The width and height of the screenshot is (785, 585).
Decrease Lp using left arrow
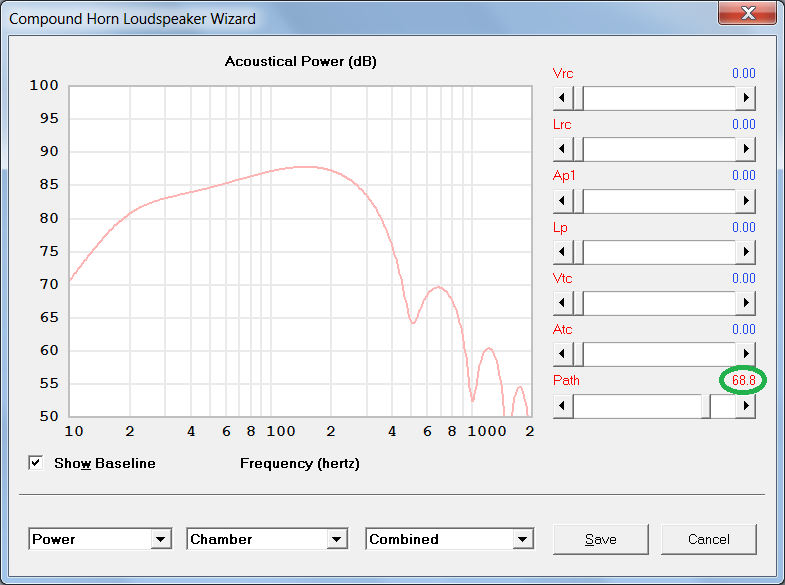click(x=563, y=252)
